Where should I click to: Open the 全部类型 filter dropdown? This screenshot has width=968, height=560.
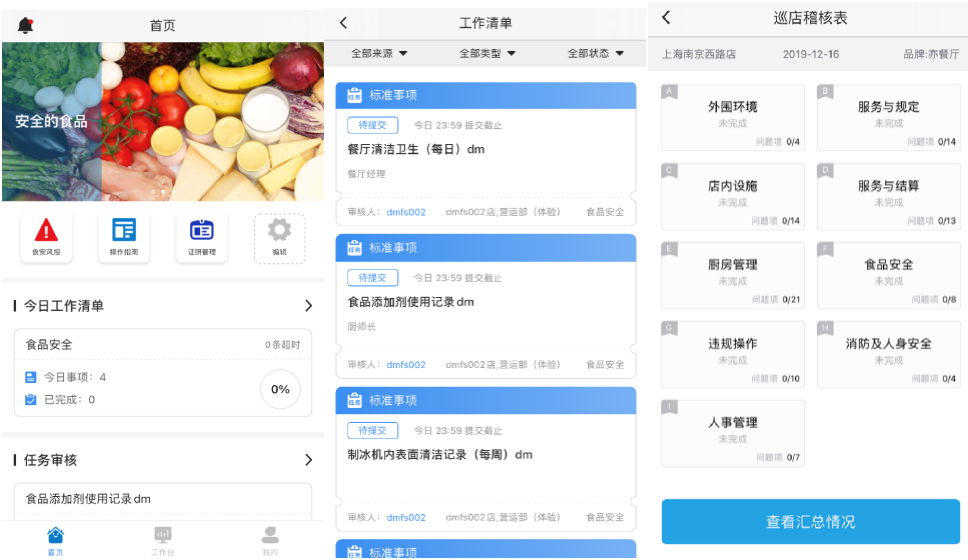point(487,54)
